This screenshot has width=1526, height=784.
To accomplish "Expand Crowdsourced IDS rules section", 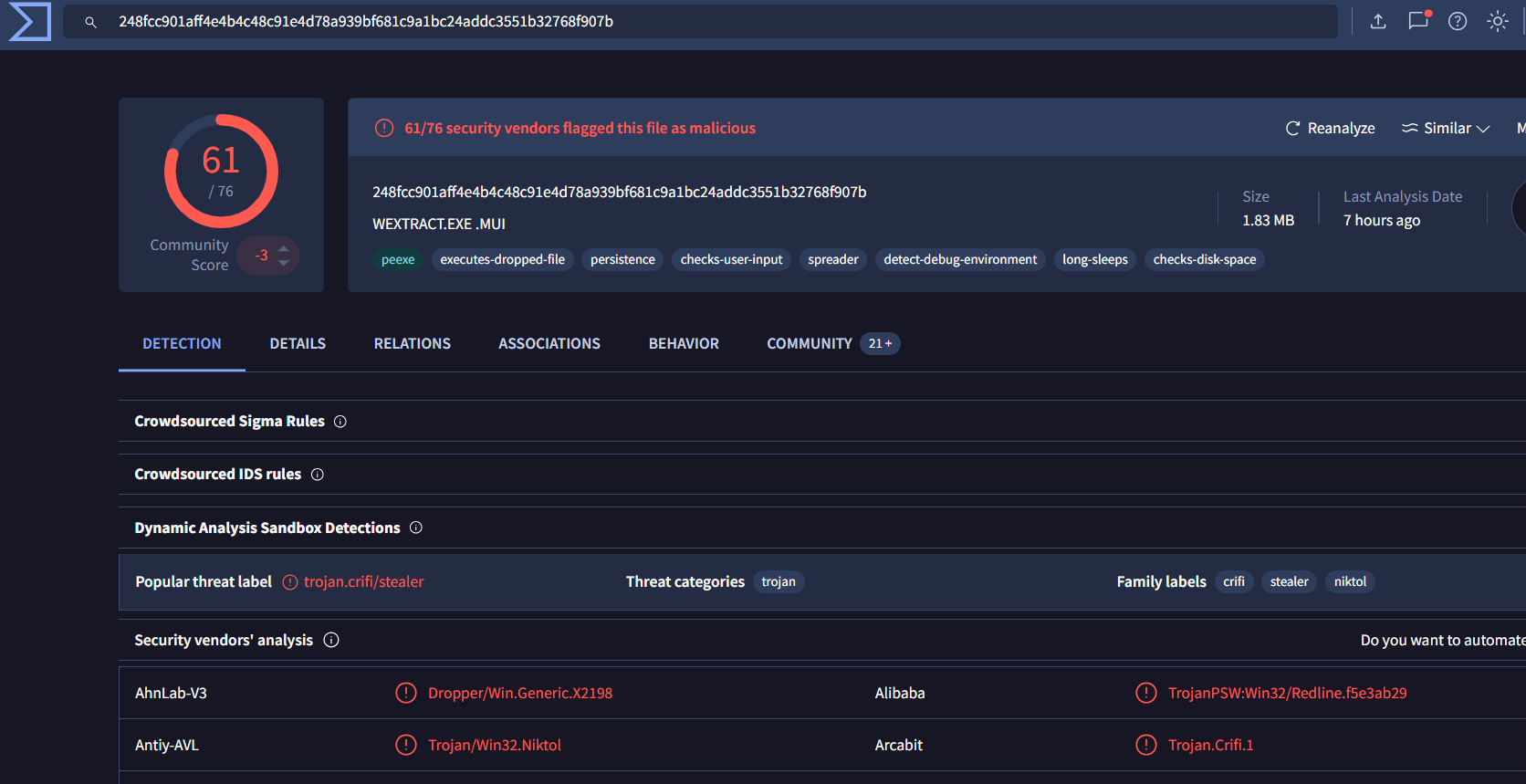I will 822,474.
